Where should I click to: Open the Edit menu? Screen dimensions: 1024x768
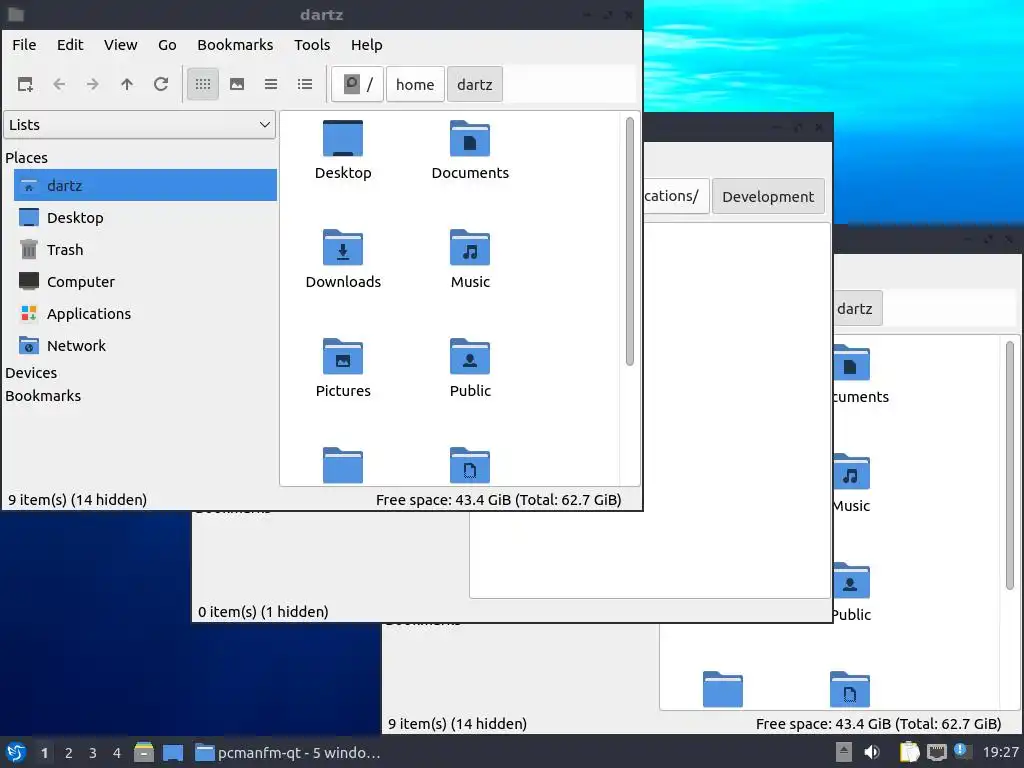(70, 45)
